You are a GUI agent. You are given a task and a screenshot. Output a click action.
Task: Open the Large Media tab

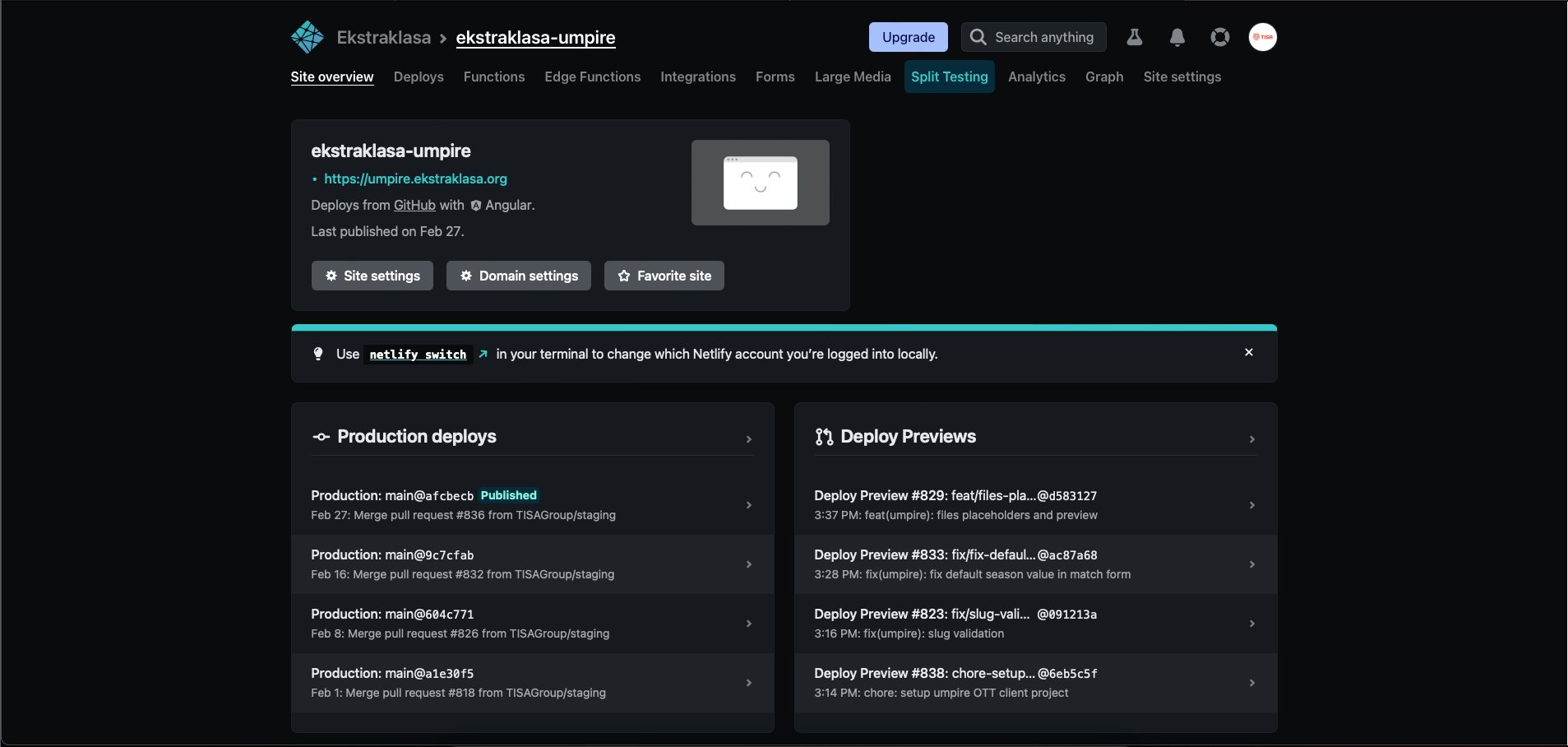(x=853, y=77)
